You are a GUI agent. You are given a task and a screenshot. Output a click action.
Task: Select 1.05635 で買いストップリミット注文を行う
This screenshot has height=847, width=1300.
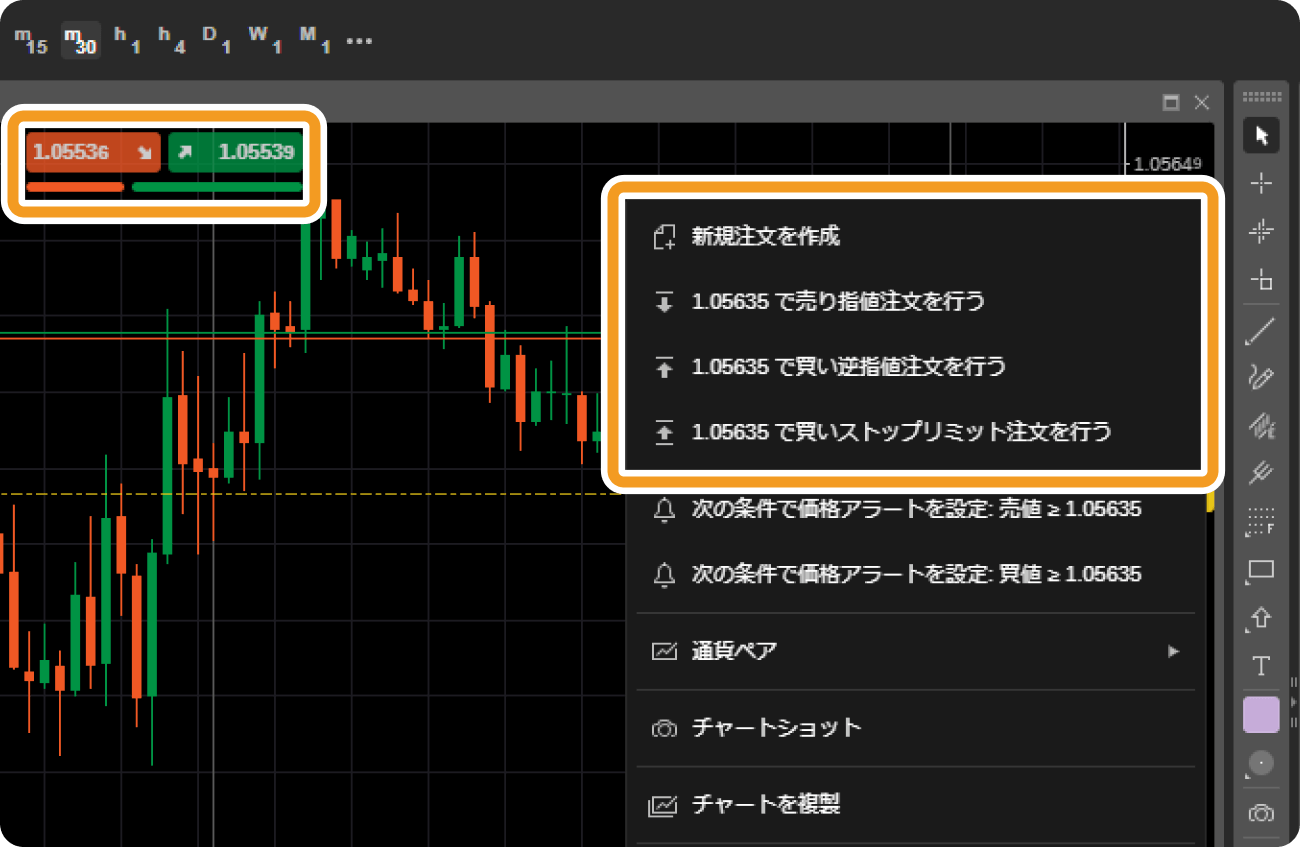pos(912,432)
